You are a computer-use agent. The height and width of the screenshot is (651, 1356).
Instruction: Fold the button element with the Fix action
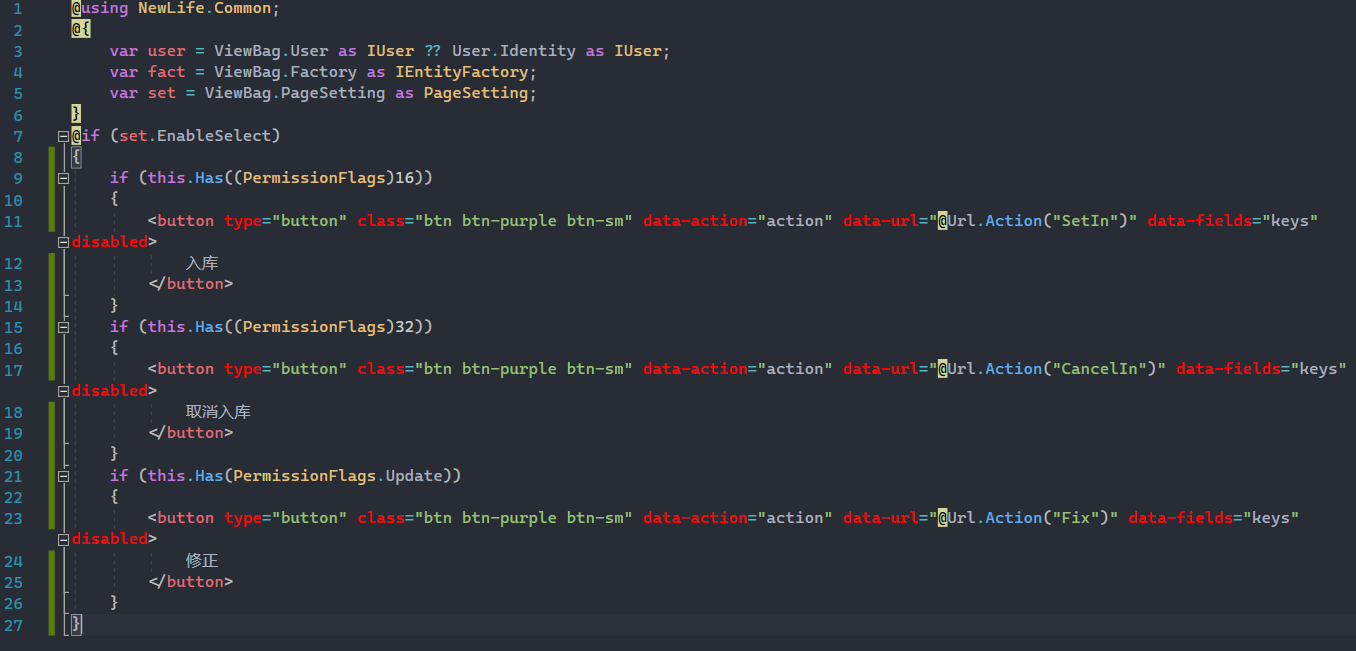coord(64,539)
